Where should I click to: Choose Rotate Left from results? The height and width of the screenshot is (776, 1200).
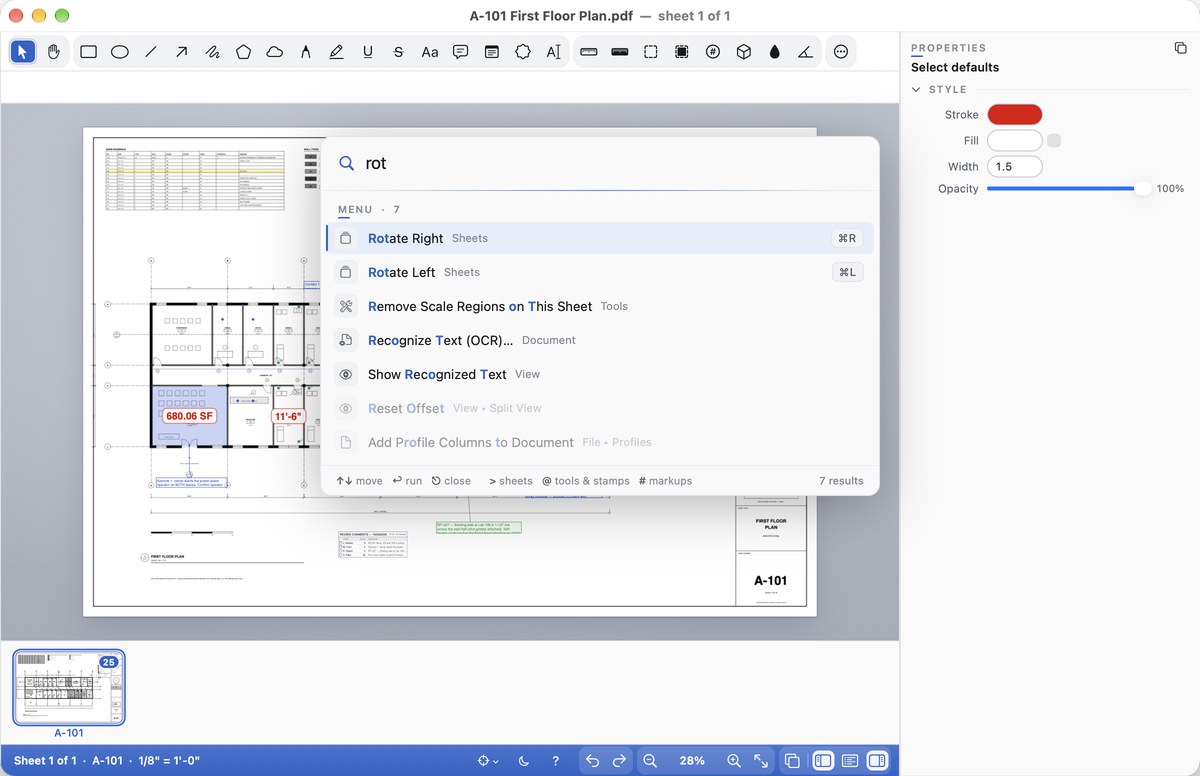(600, 272)
